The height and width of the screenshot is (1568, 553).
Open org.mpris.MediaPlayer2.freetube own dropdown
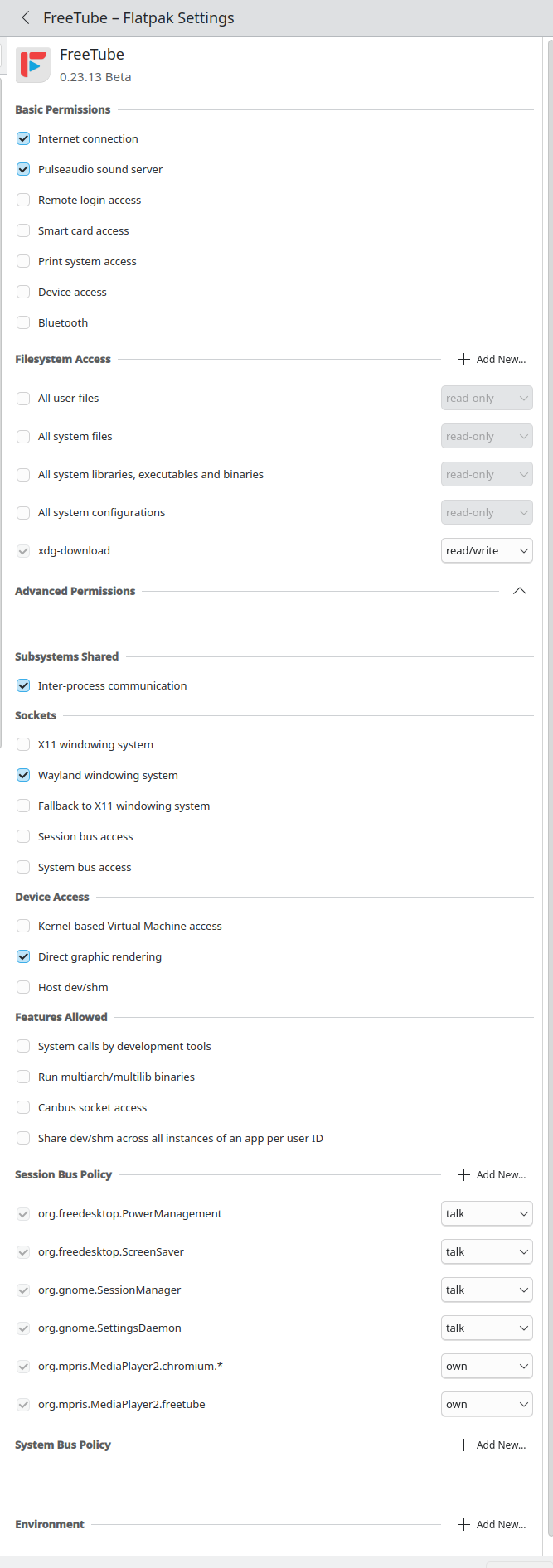tap(487, 1404)
